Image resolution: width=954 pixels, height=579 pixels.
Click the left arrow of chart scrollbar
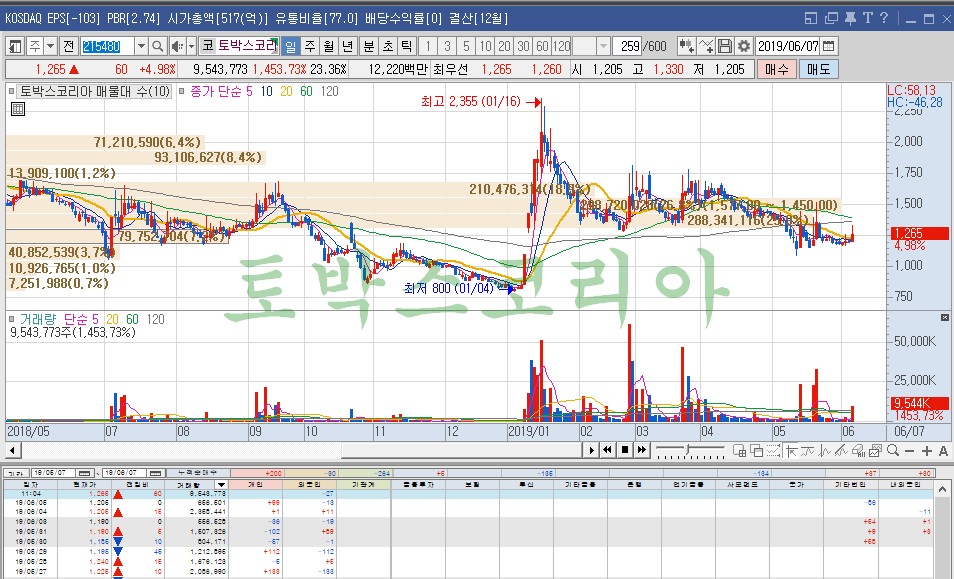coord(12,450)
